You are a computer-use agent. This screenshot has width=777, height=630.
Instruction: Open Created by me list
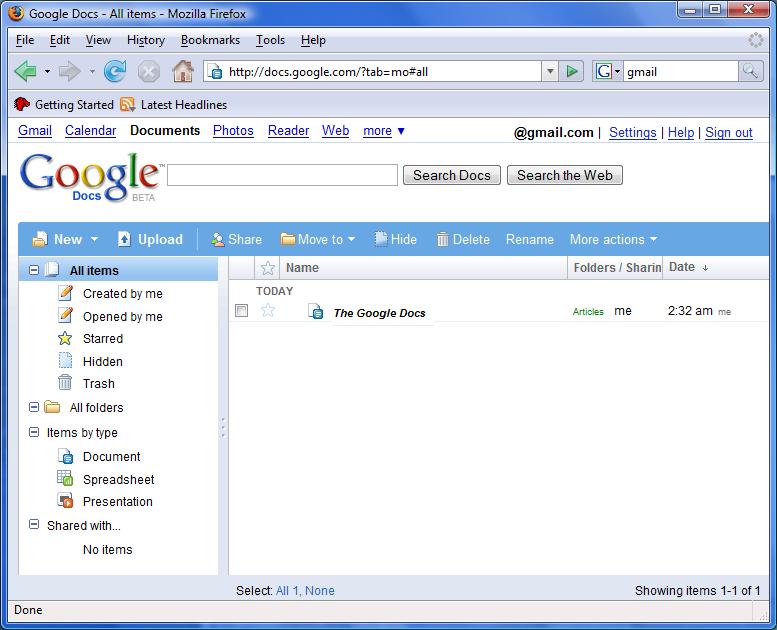coord(122,293)
